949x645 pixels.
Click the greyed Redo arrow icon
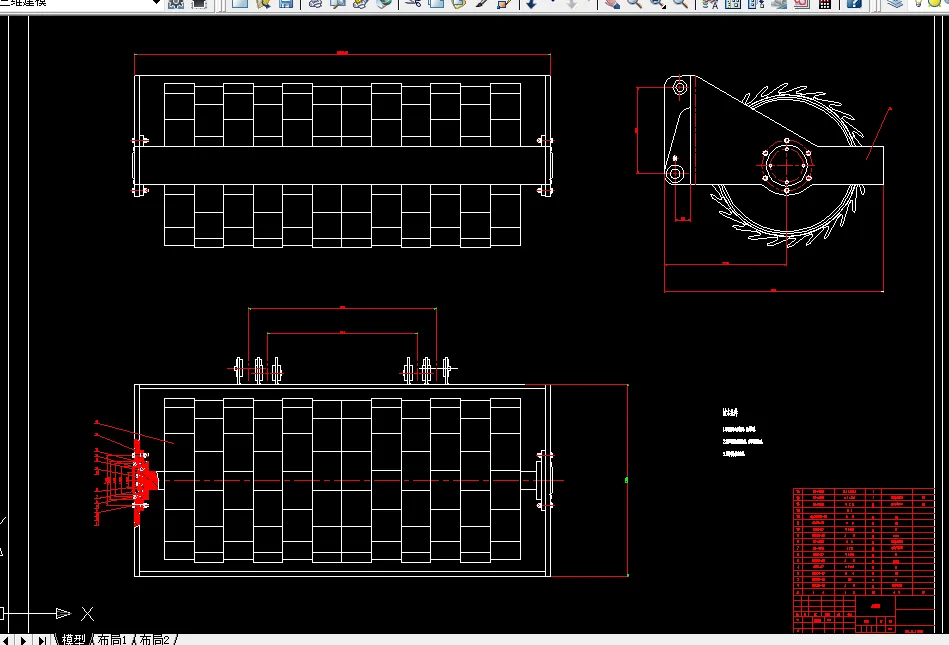point(571,4)
